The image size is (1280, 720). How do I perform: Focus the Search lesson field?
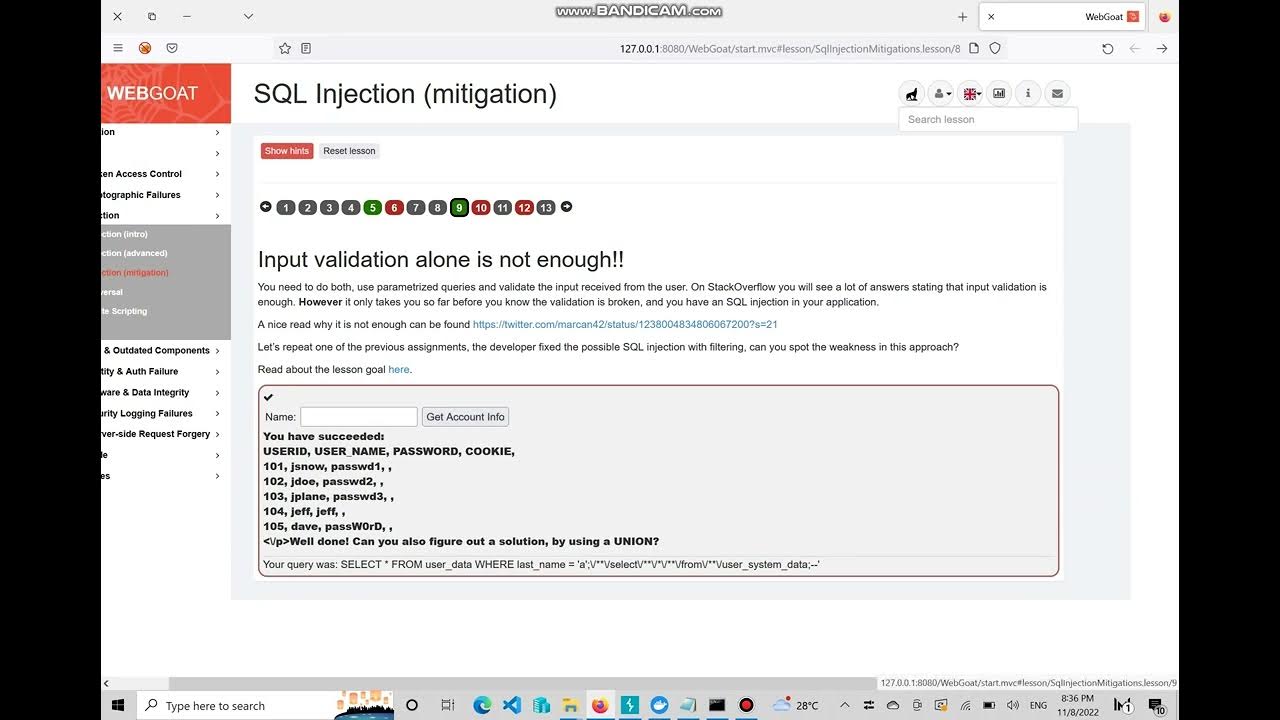click(988, 119)
